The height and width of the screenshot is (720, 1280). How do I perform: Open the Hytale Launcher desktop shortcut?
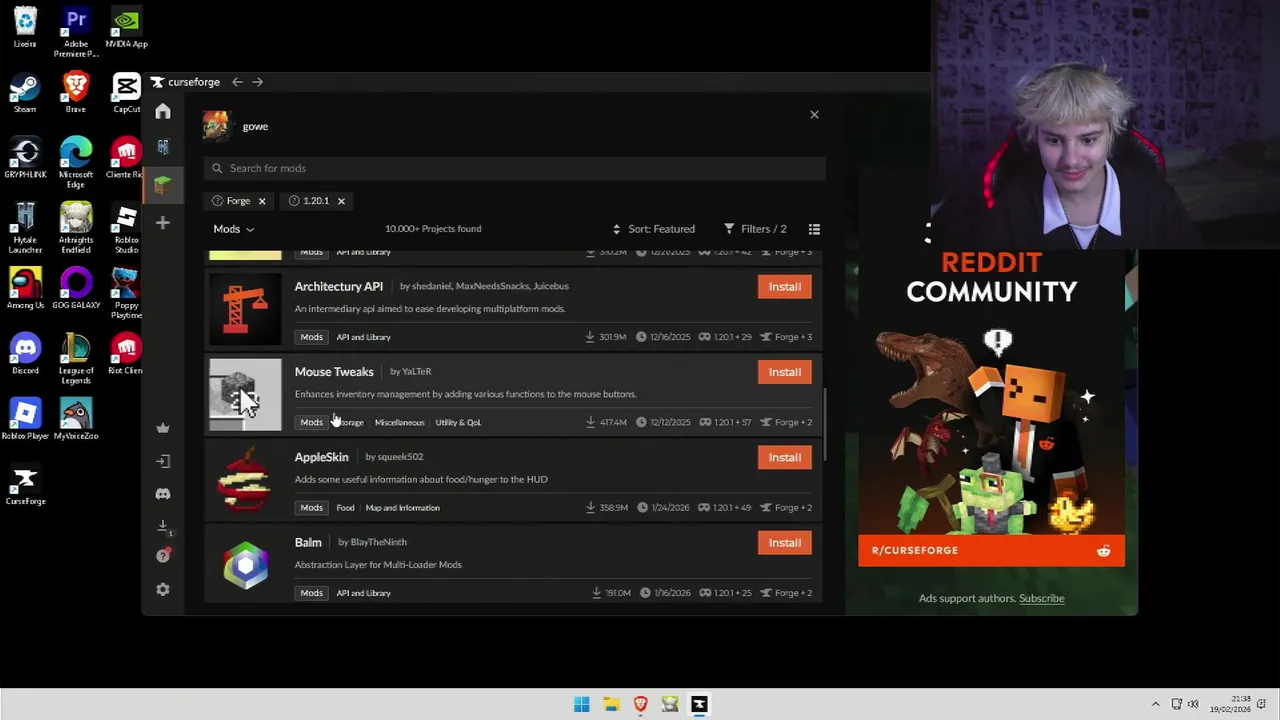coord(25,229)
